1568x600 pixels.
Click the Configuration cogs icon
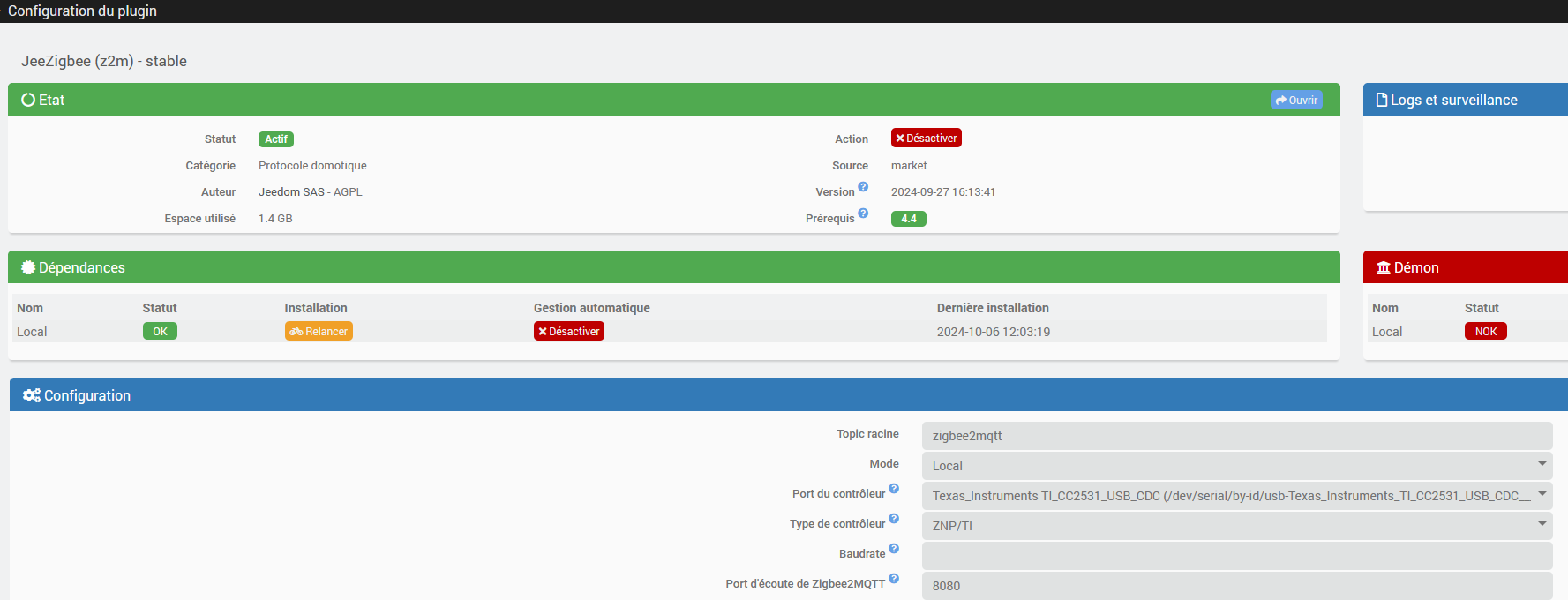click(x=32, y=395)
